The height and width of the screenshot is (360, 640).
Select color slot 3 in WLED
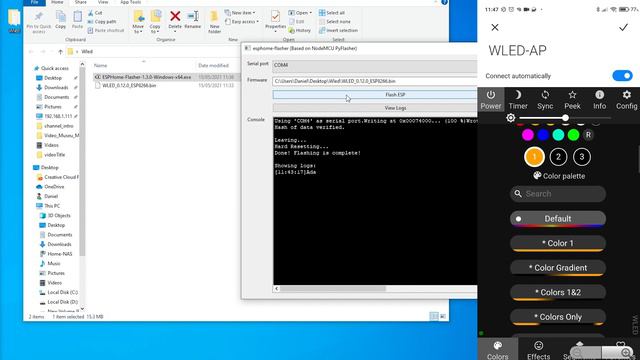coord(582,157)
